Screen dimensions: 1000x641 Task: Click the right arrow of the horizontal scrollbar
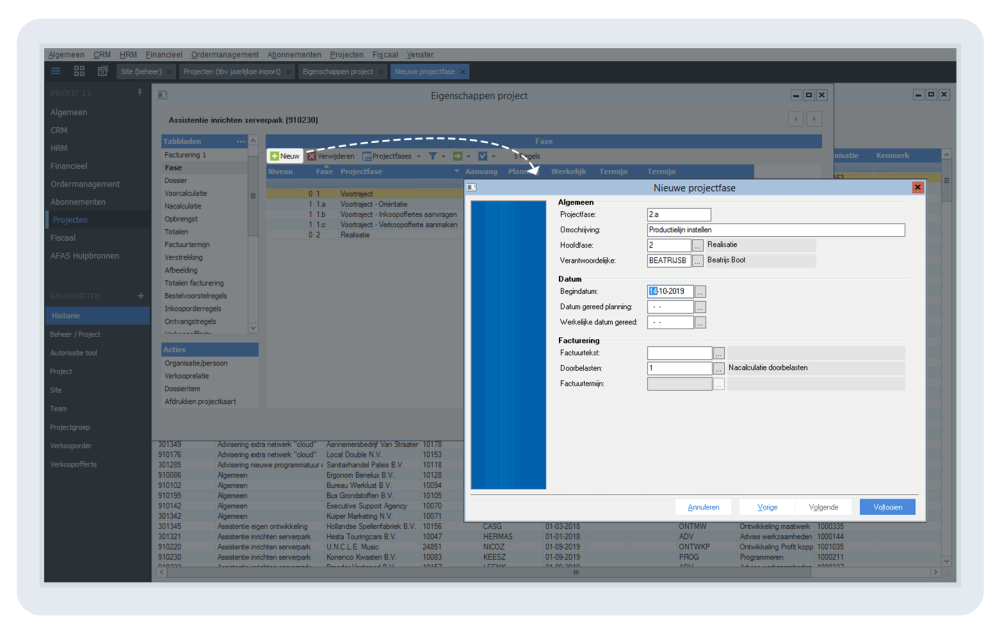point(936,572)
